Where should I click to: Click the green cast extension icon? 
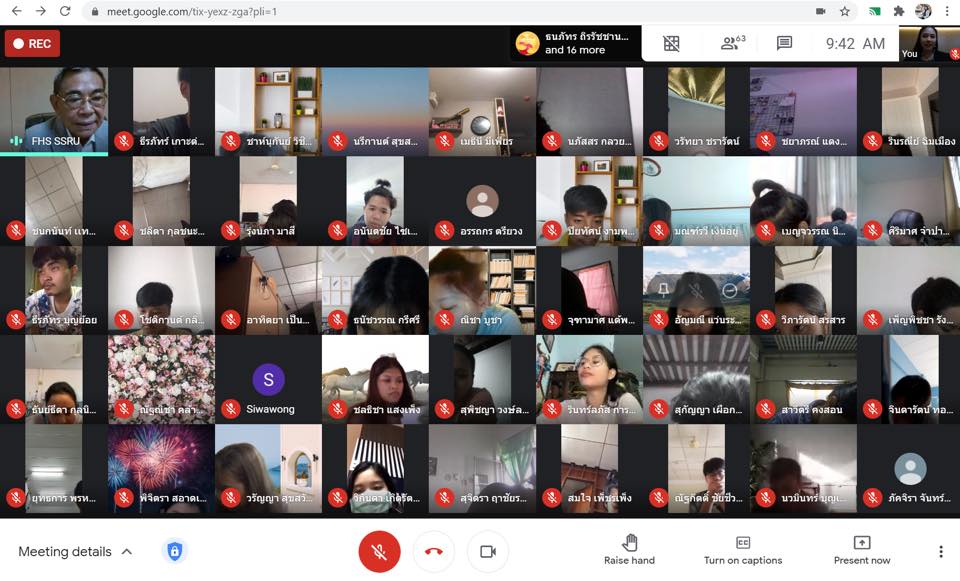874,12
